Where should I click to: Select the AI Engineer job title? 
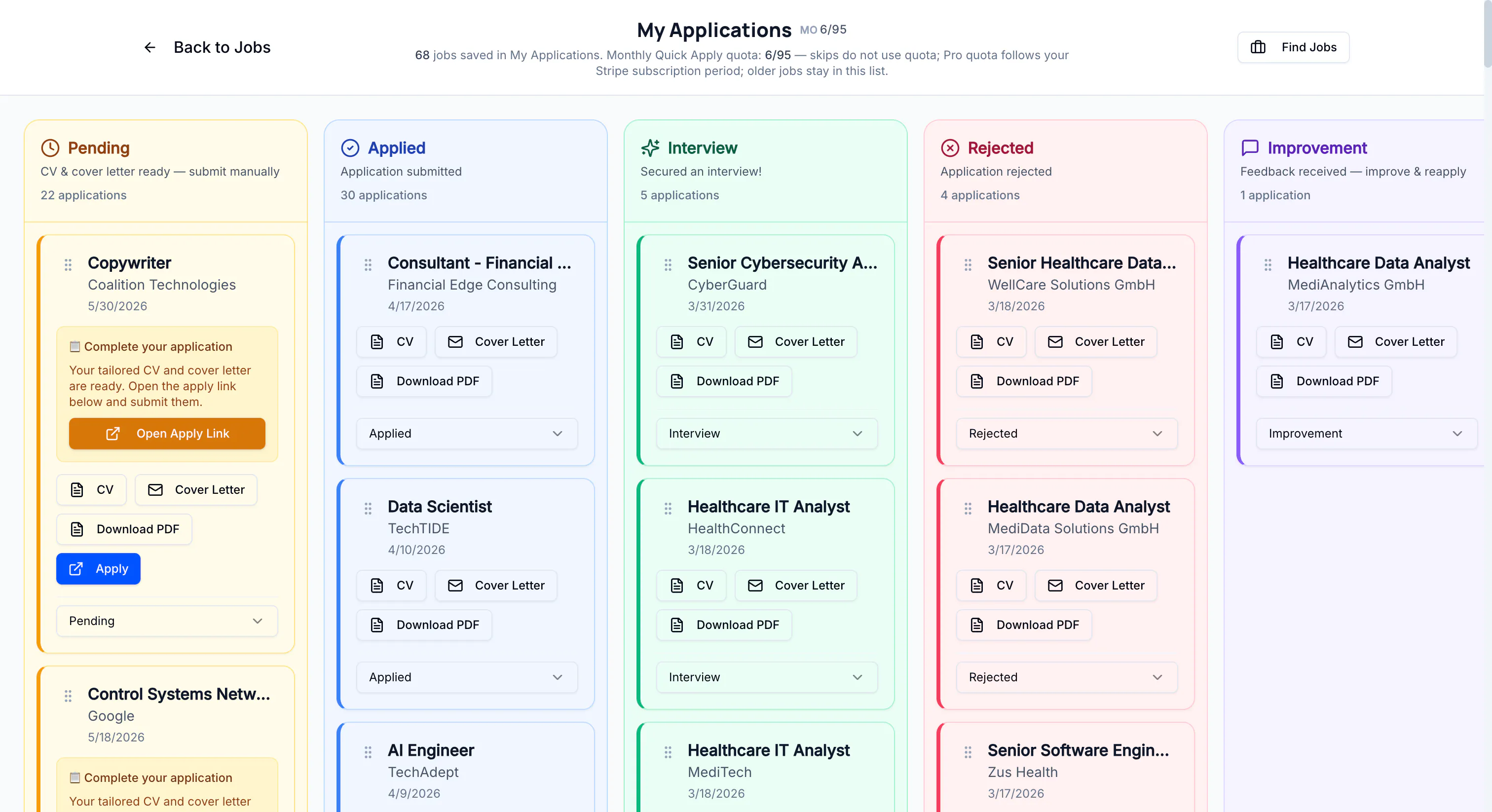[431, 751]
